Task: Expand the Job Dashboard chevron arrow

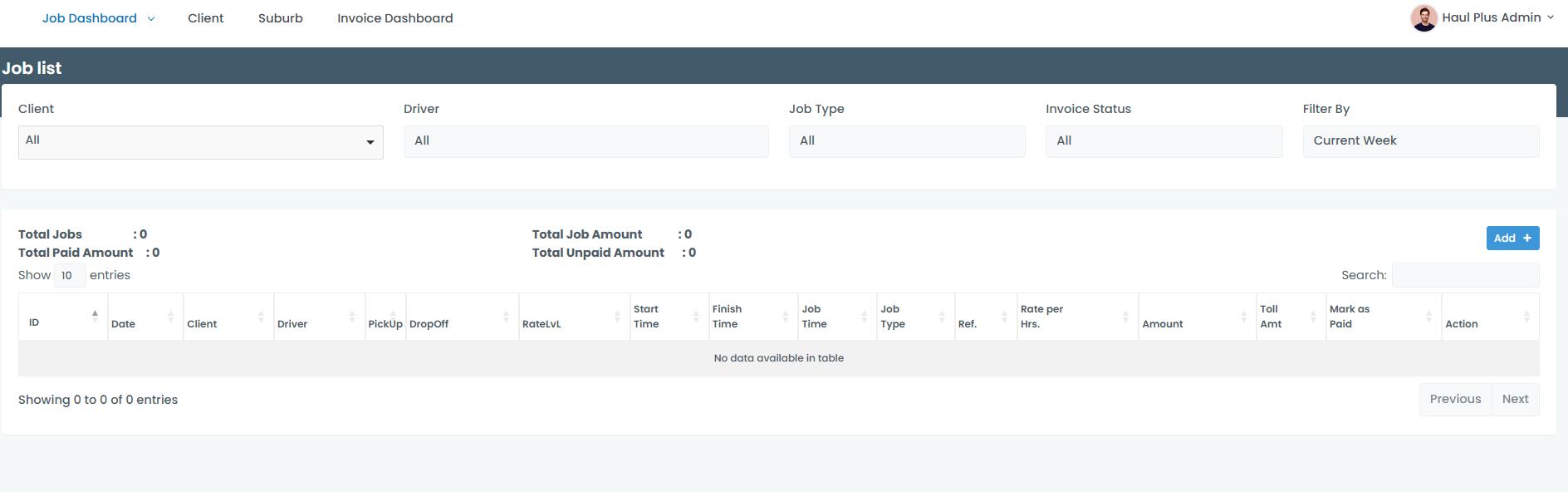Action: tap(151, 19)
